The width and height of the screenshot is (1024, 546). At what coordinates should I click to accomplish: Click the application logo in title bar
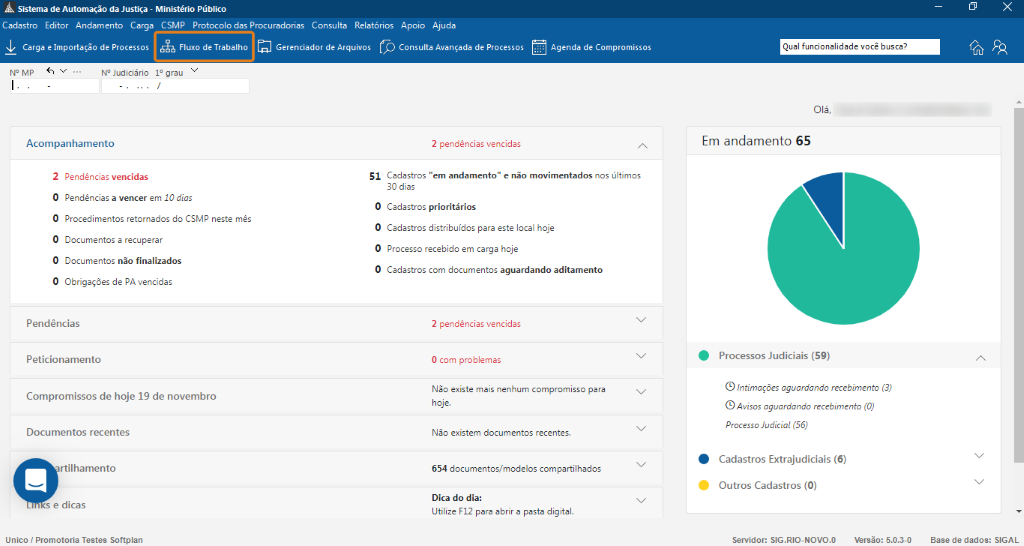coord(8,8)
